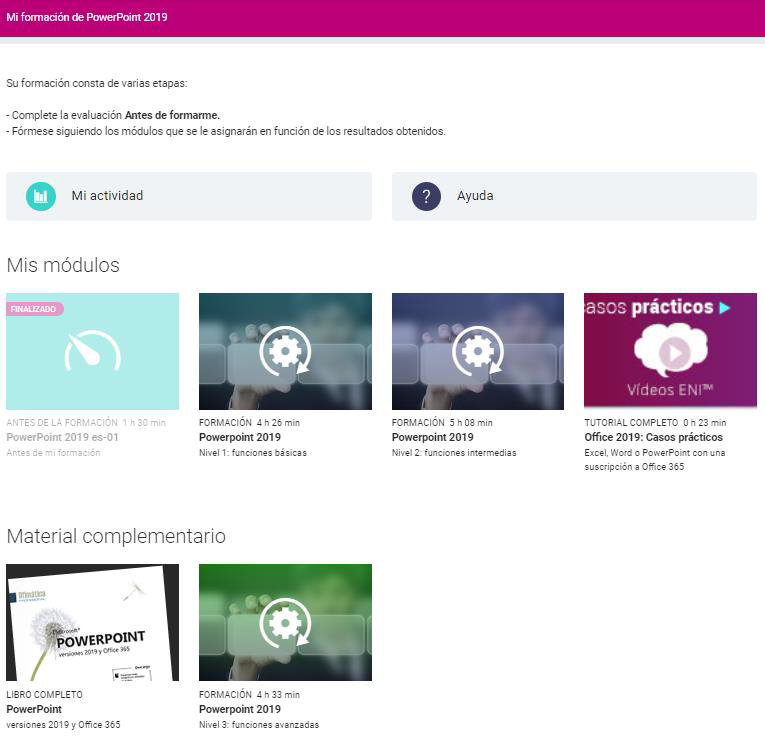Open Nivel 3 funciones avanzadas green thumbnail
Image resolution: width=765 pixels, height=748 pixels.
285,623
